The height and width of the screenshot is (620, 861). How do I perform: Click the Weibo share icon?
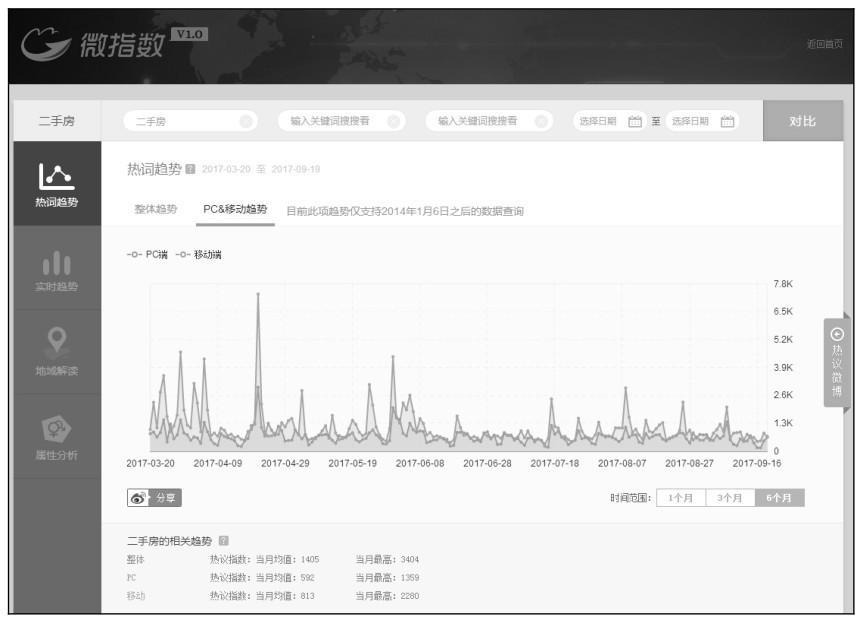(x=138, y=498)
